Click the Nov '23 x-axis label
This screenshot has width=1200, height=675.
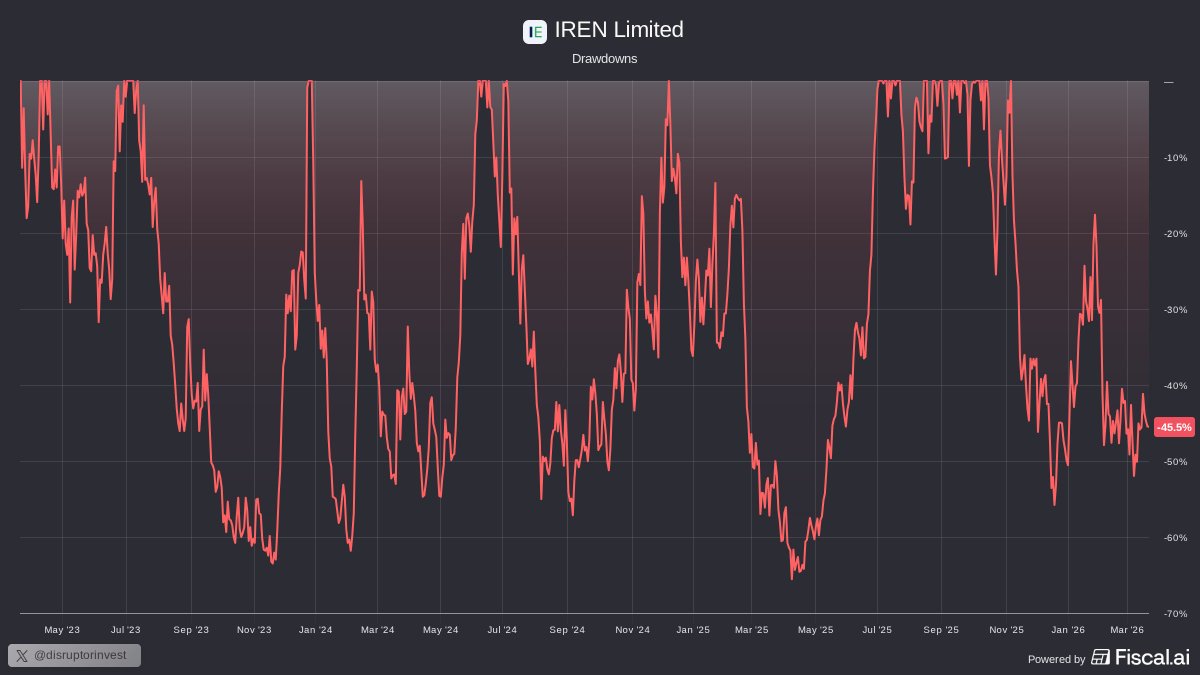pyautogui.click(x=254, y=630)
